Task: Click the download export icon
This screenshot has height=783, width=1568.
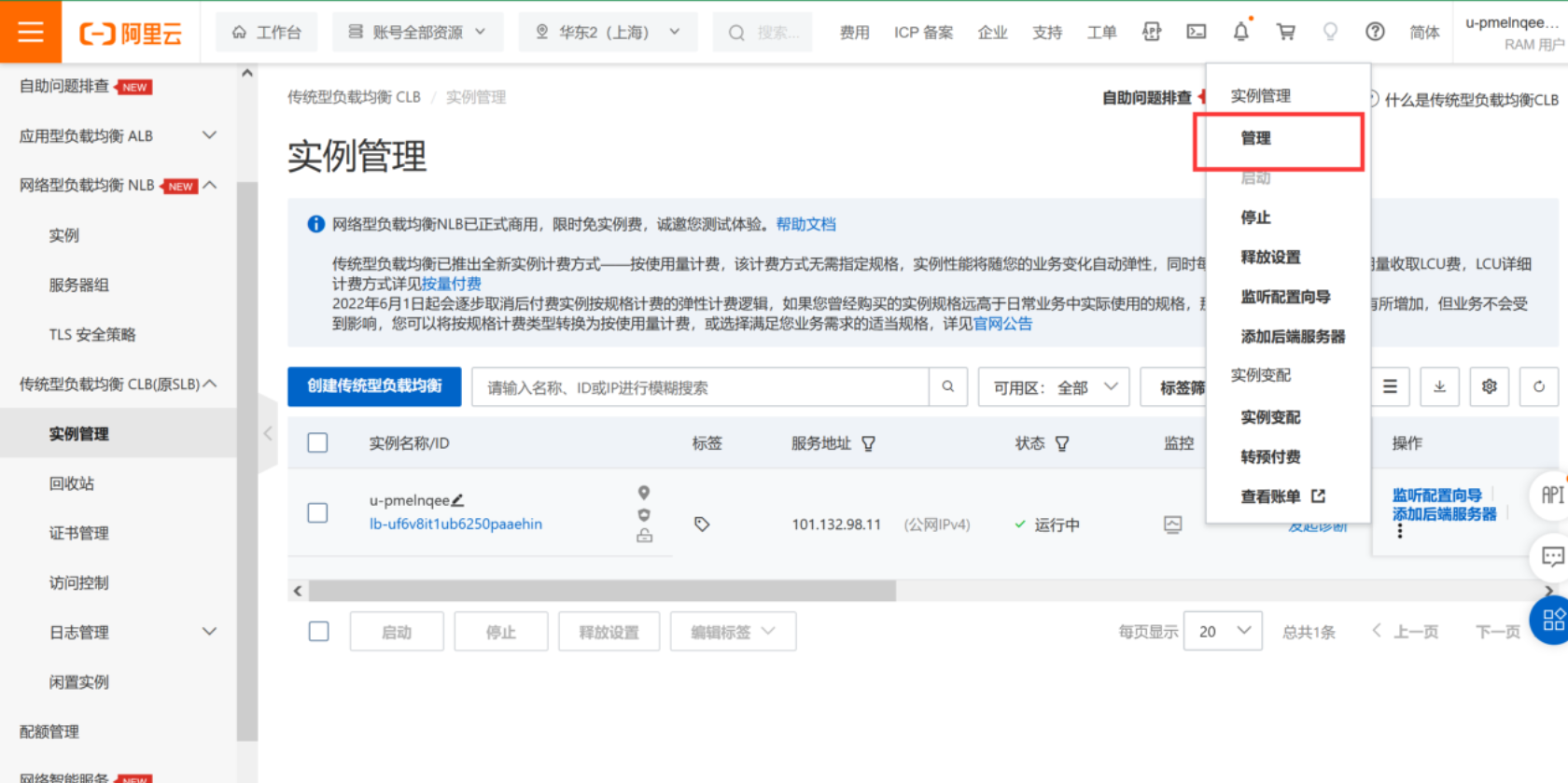Action: click(x=1439, y=386)
